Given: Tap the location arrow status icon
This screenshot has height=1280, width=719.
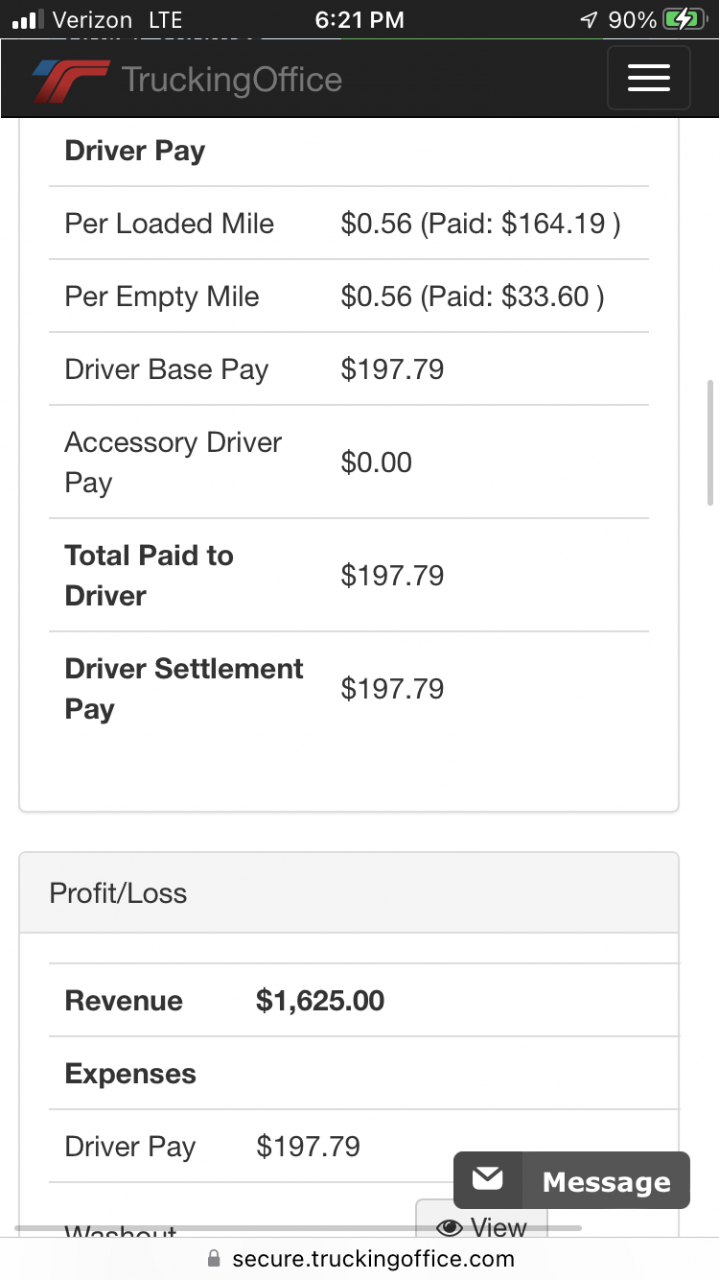Looking at the screenshot, I should [589, 19].
